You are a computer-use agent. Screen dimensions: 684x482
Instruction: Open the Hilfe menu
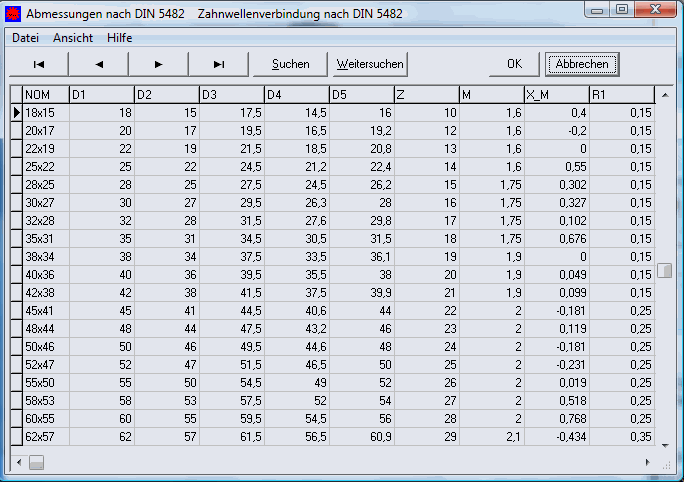tap(120, 37)
